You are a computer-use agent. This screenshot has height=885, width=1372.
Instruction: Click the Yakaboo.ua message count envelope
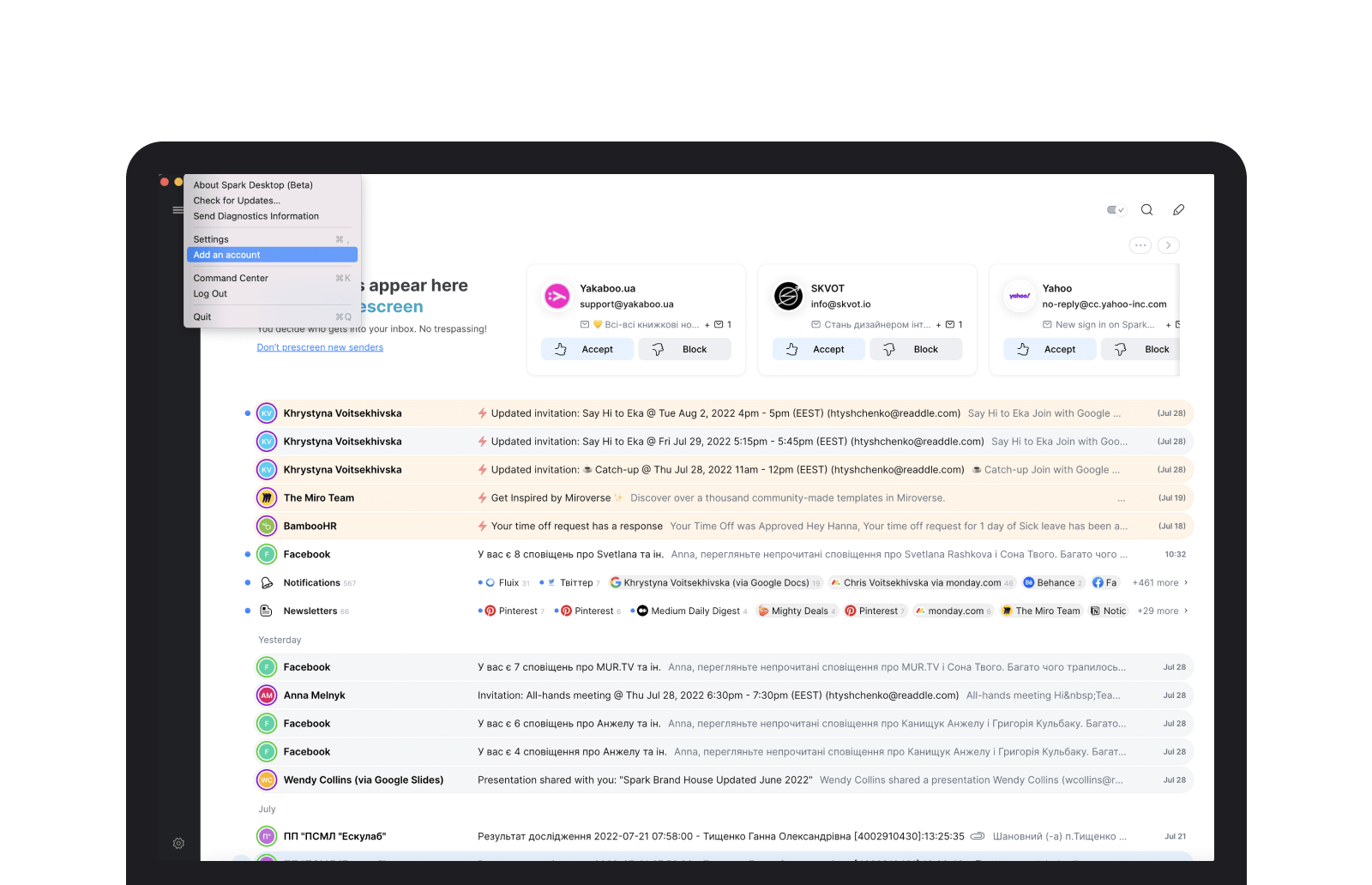click(719, 325)
